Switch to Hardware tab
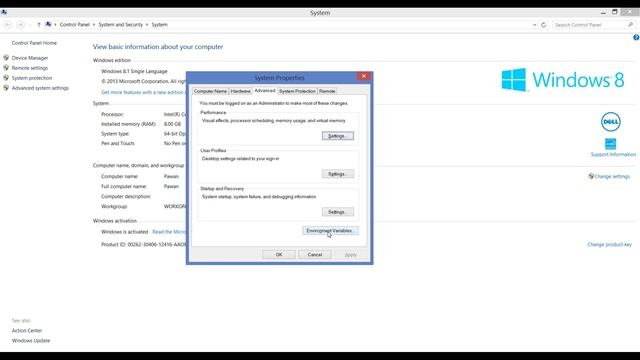 coord(240,91)
